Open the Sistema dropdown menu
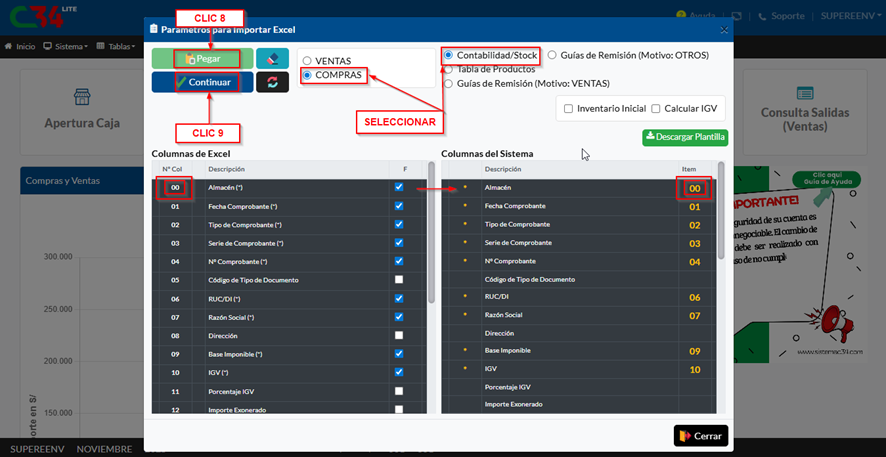Screen dimensions: 886x457 click(x=71, y=46)
